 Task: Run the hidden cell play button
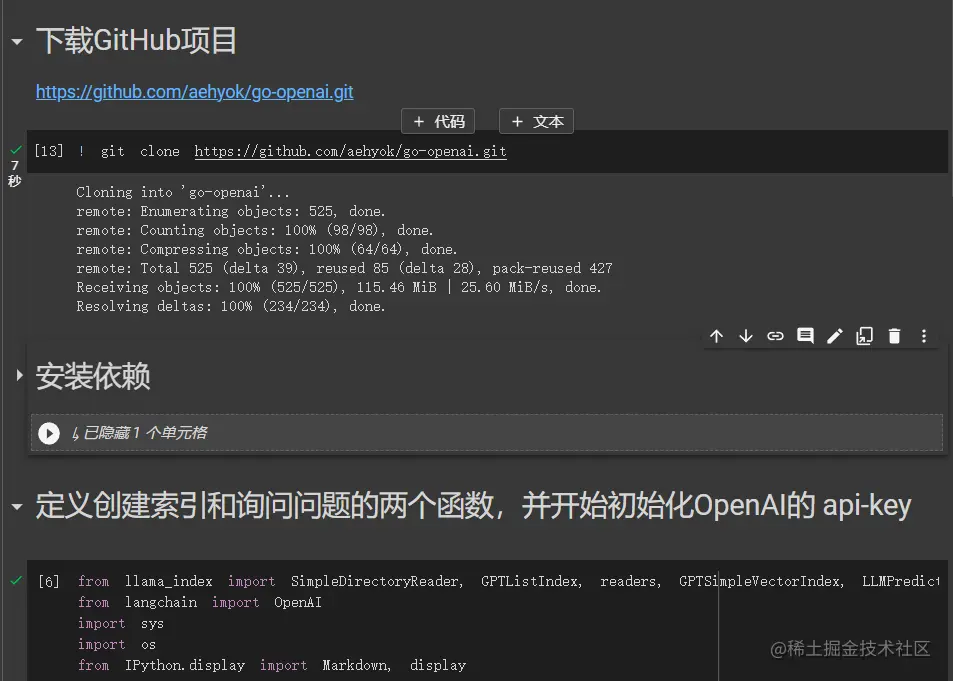tap(49, 434)
